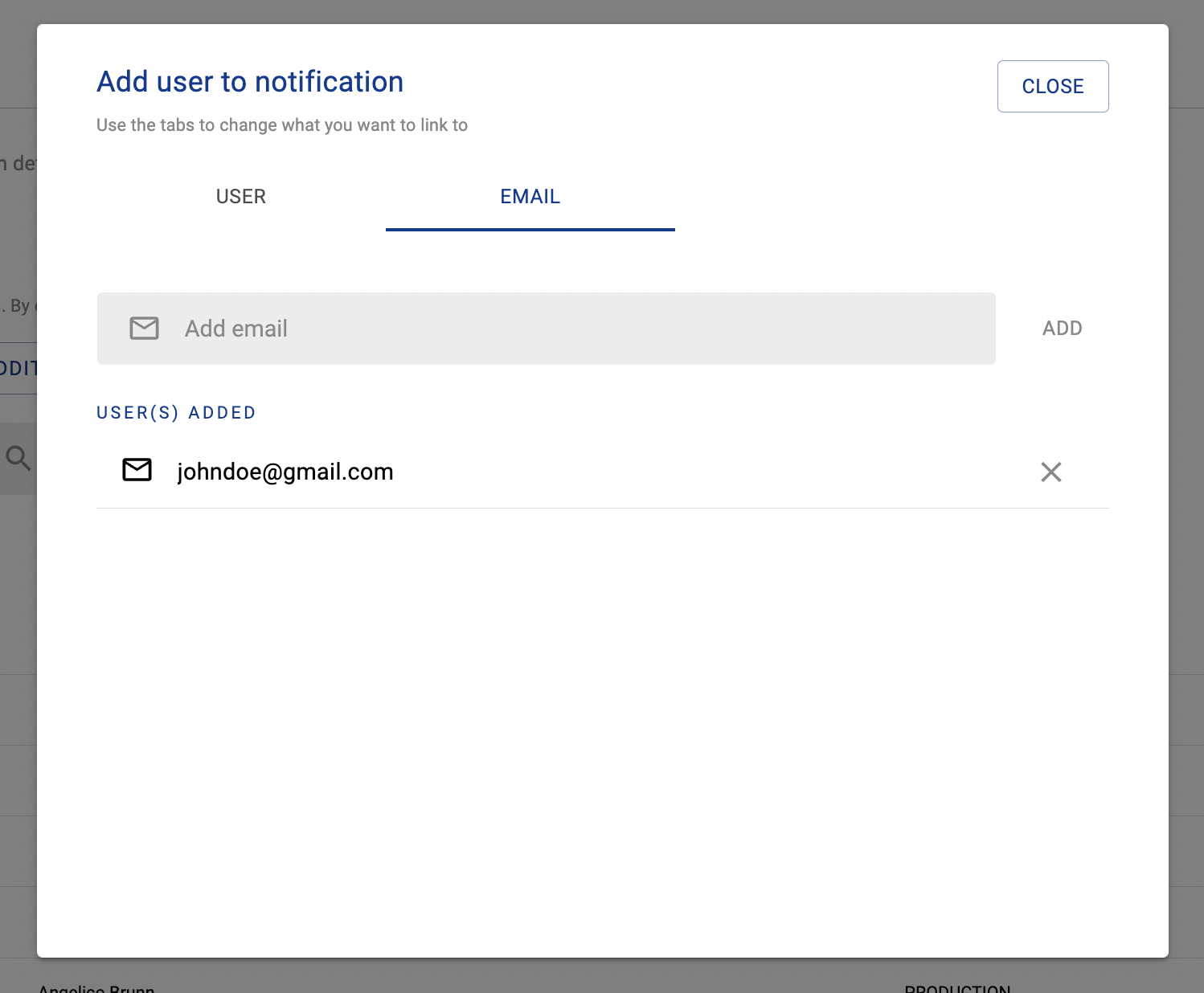Screen dimensions: 1204x993
Task: Click the blue underline beneath EMAIL tab
Action: 530,229
